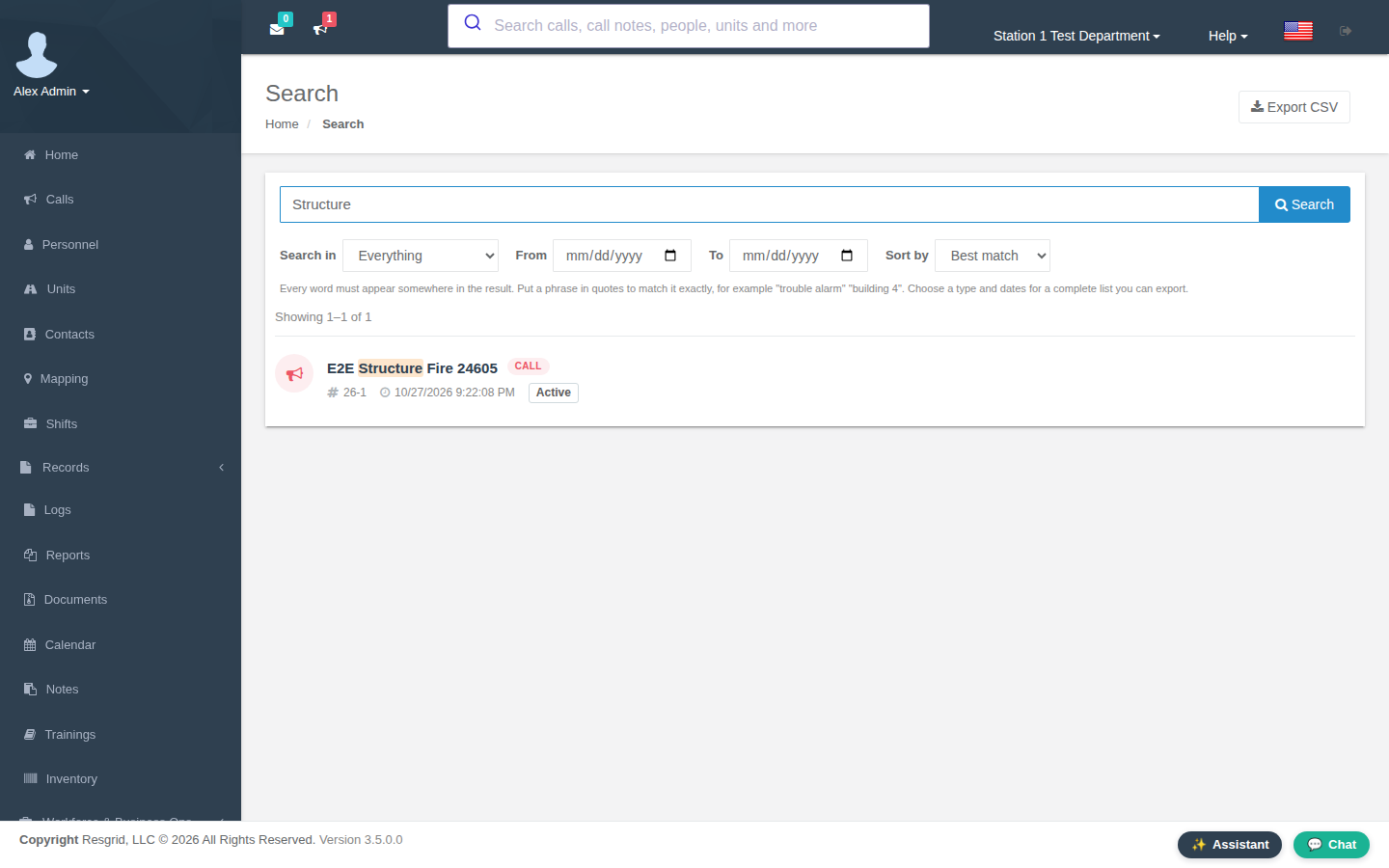
Task: Open the messages envelope icon
Action: pyautogui.click(x=277, y=29)
